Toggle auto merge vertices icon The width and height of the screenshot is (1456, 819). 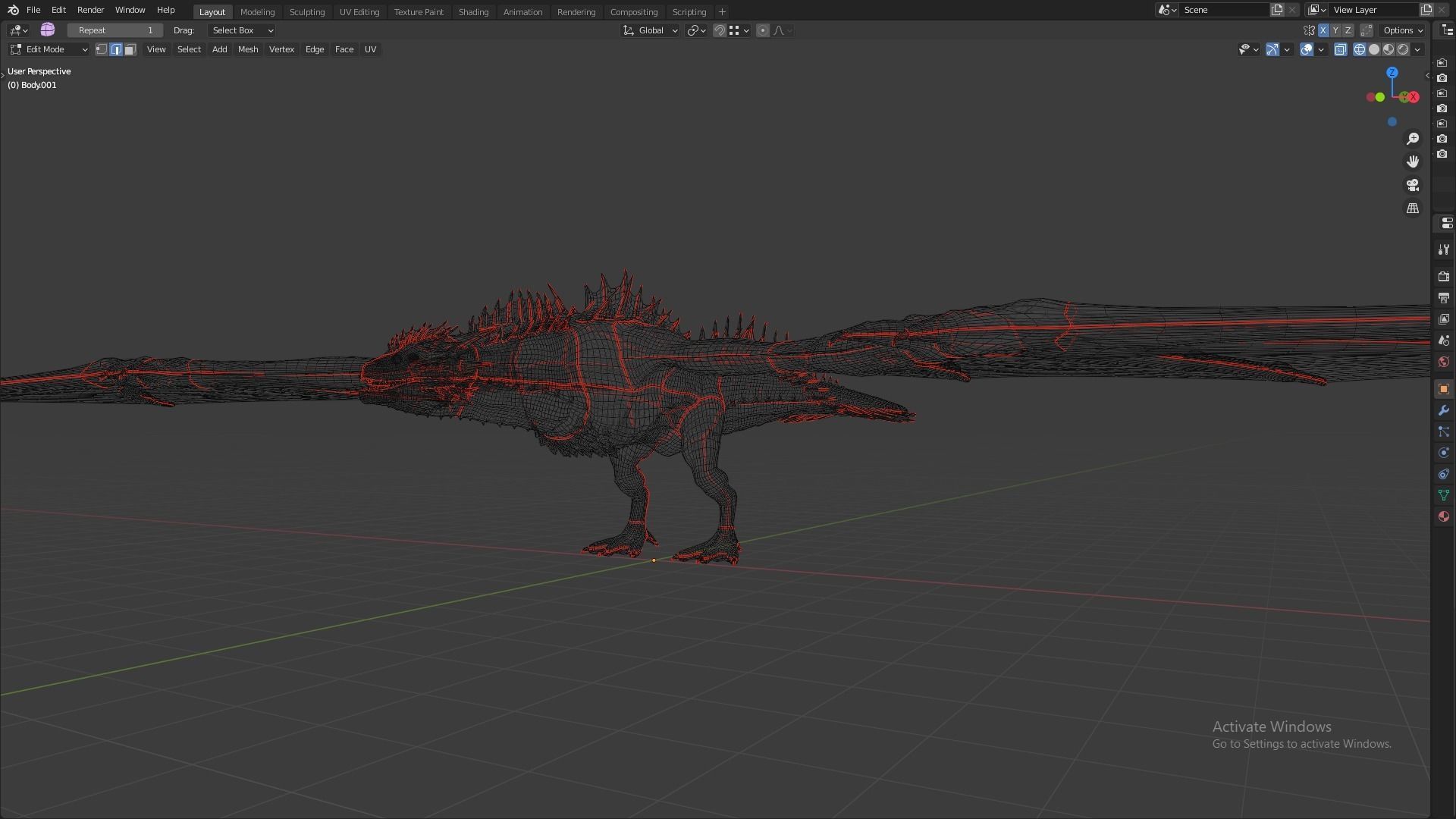(1367, 30)
